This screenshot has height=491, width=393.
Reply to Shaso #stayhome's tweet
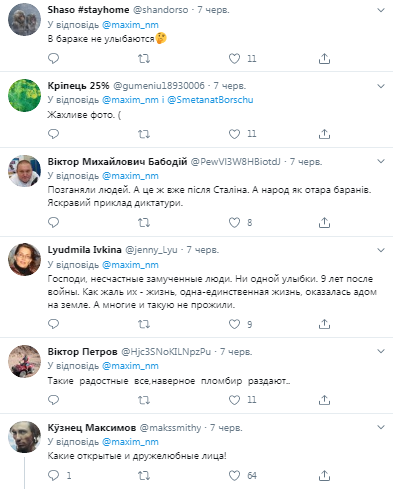[x=53, y=59]
